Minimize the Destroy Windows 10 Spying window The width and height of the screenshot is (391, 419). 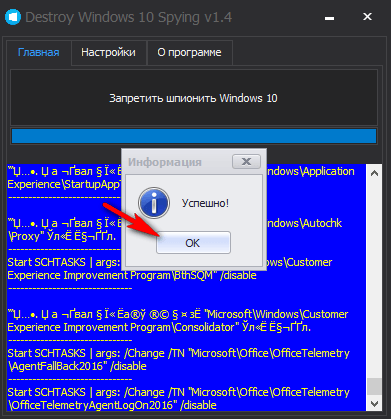(329, 17)
